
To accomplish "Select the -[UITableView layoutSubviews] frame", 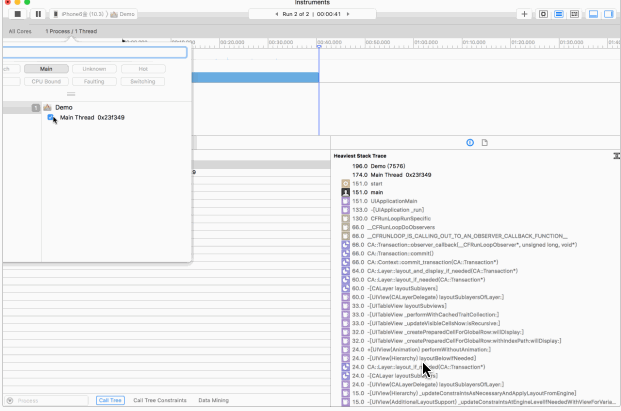I will pos(407,306).
